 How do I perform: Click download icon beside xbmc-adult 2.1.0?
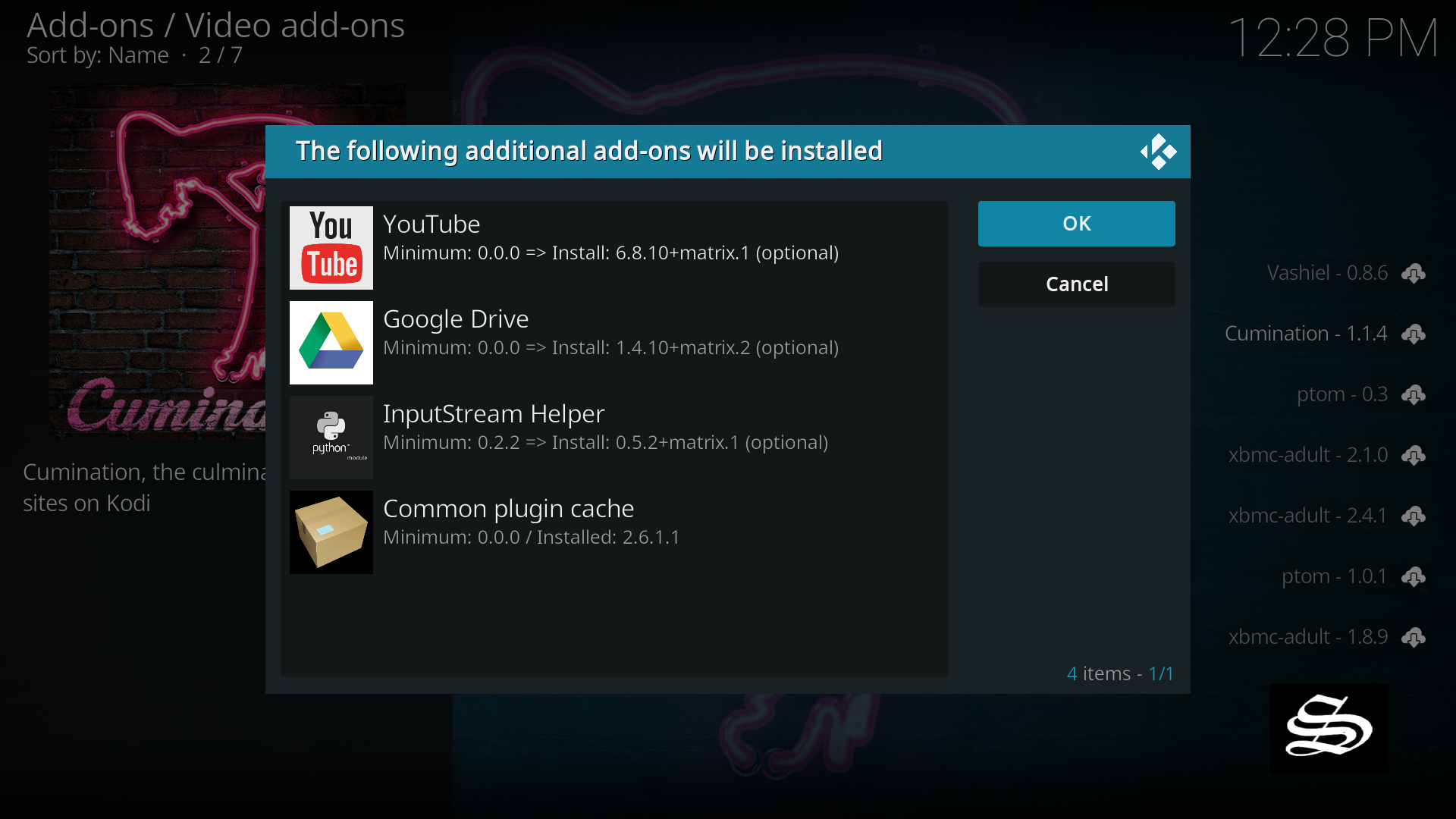click(1413, 455)
